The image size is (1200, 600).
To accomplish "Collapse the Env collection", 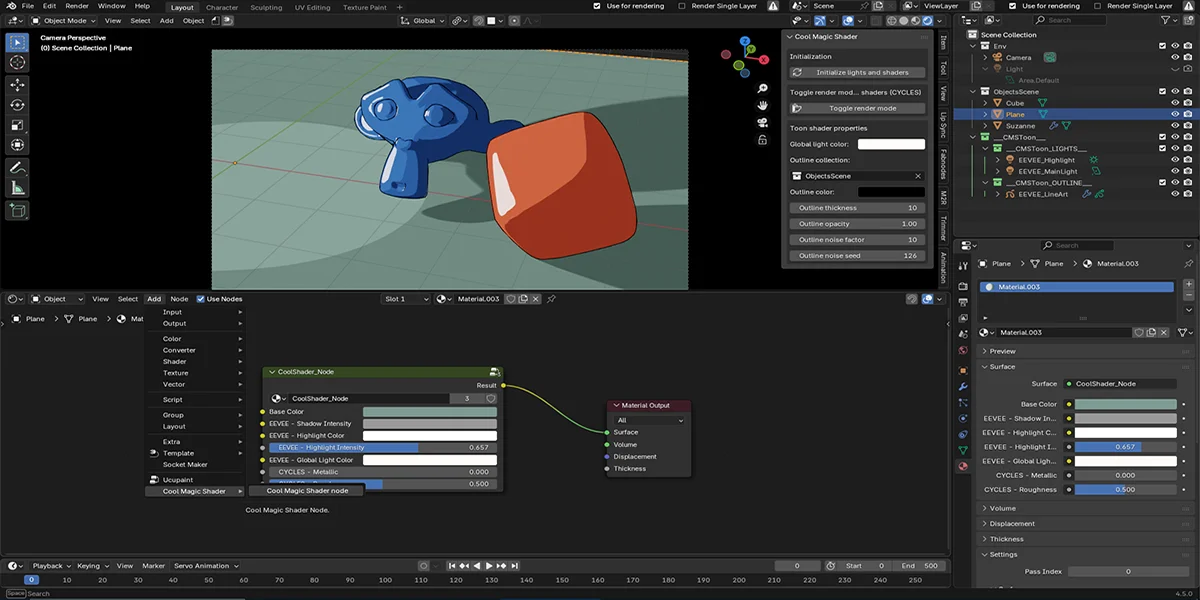I will (x=972, y=46).
